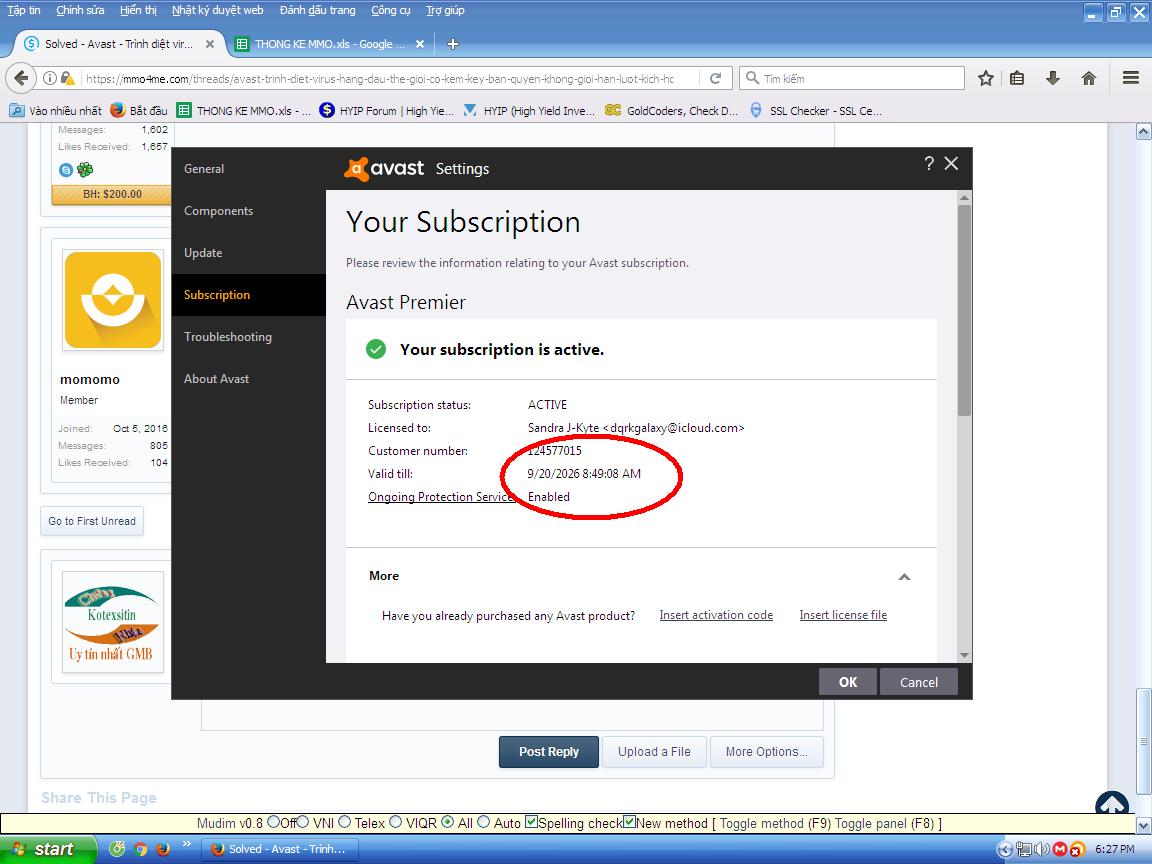Bookmark this page with the star icon
Image resolution: width=1152 pixels, height=864 pixels.
coord(985,78)
